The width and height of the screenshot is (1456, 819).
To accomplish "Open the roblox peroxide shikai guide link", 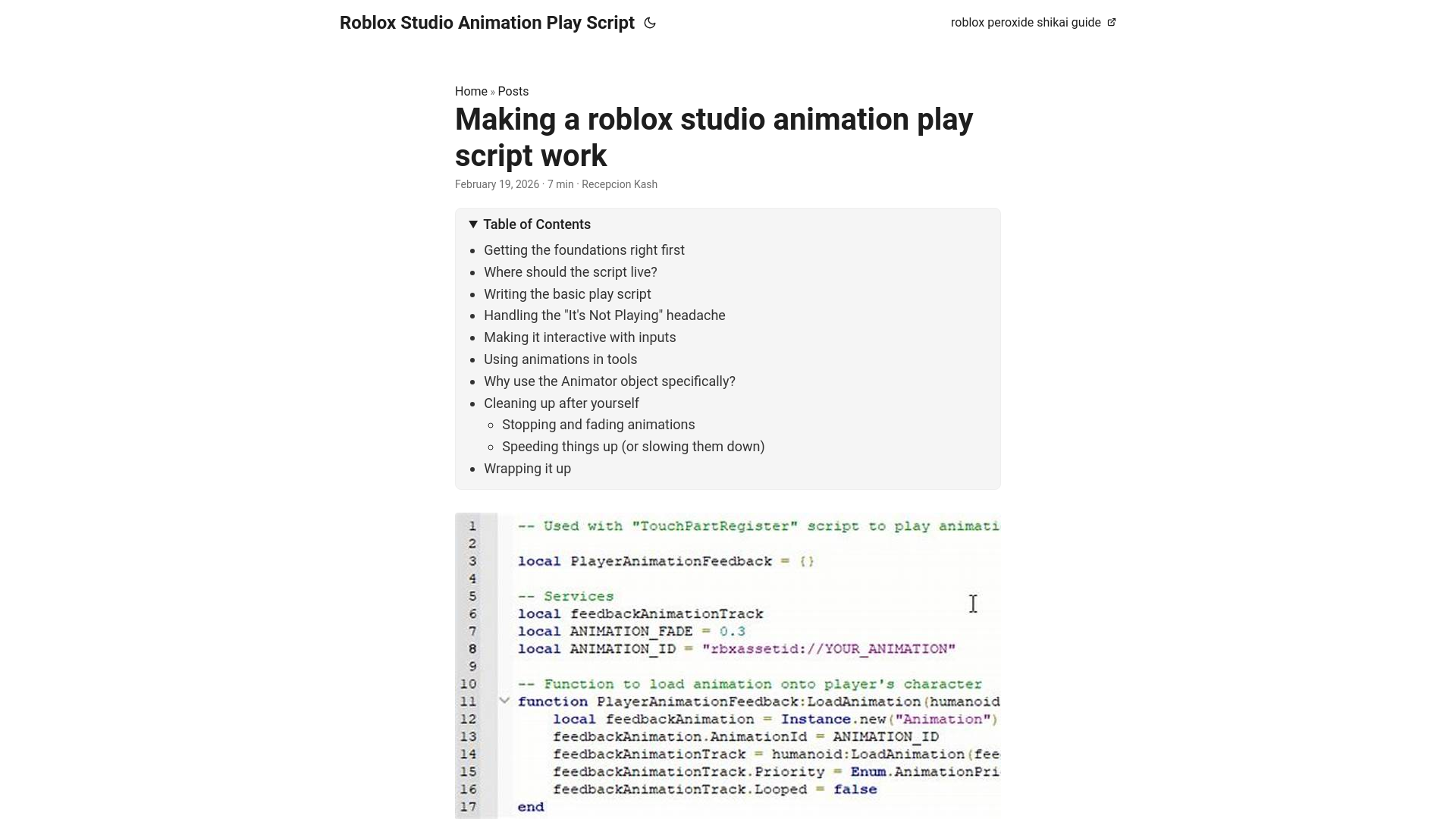I will pyautogui.click(x=1033, y=23).
